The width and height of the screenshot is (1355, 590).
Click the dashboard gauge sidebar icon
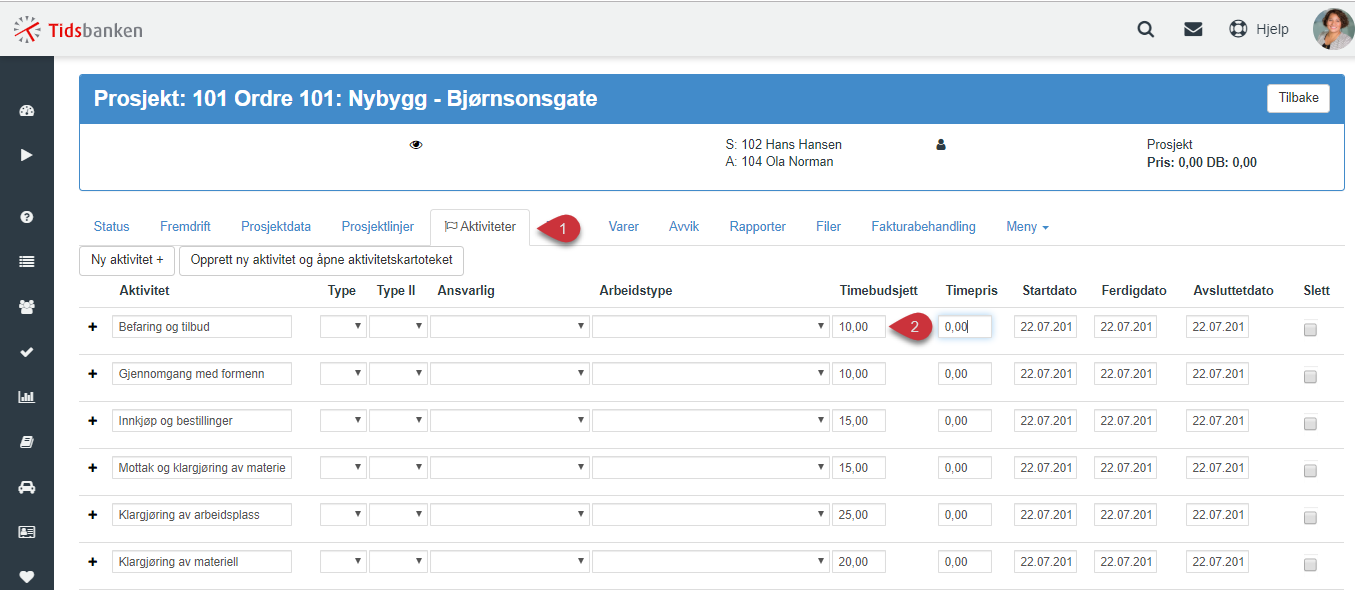[x=27, y=111]
